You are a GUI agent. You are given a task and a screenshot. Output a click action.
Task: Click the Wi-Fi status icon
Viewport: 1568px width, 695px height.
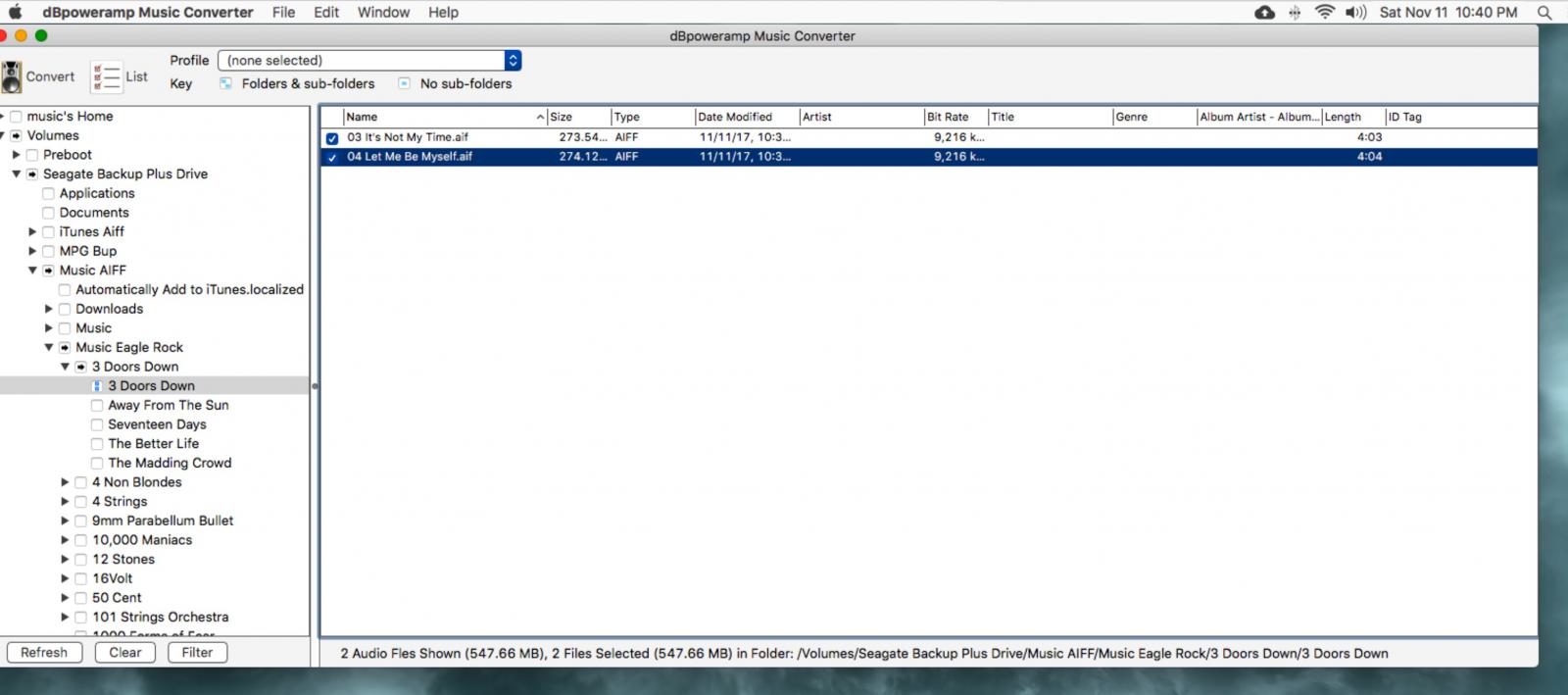click(1325, 13)
